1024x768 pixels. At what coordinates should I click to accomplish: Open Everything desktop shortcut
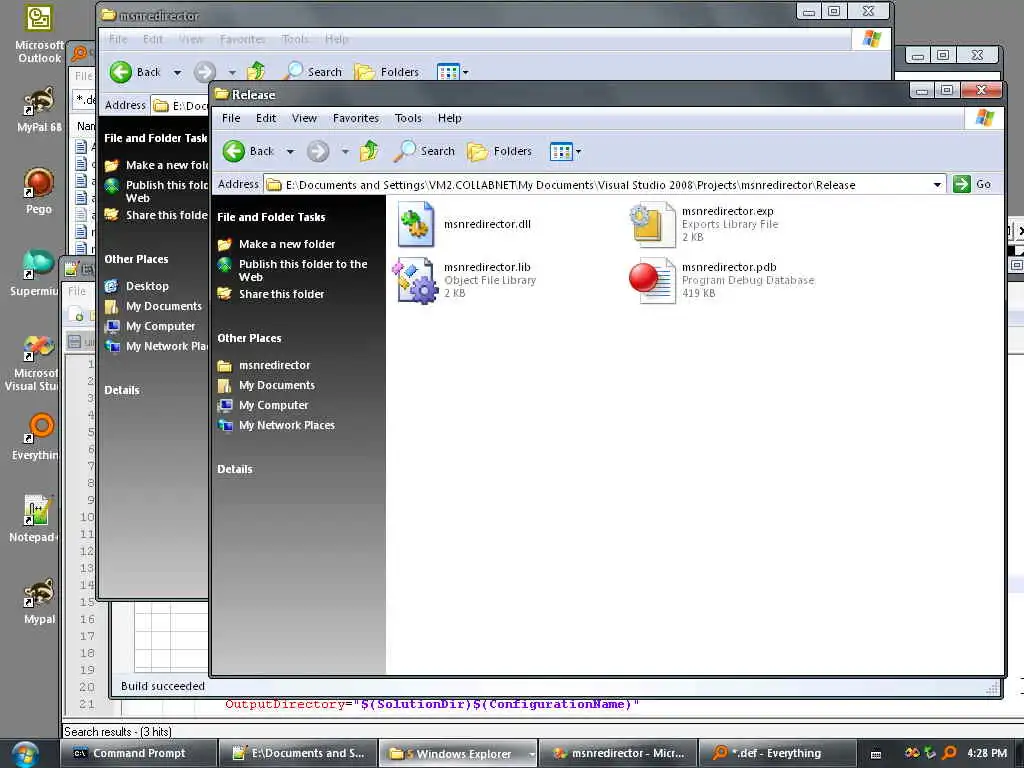tap(37, 438)
